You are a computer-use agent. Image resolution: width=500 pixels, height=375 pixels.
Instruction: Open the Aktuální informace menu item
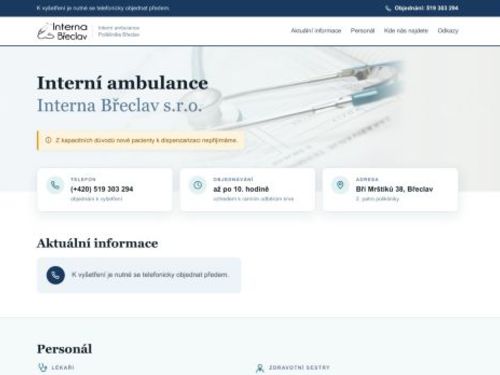click(x=316, y=31)
